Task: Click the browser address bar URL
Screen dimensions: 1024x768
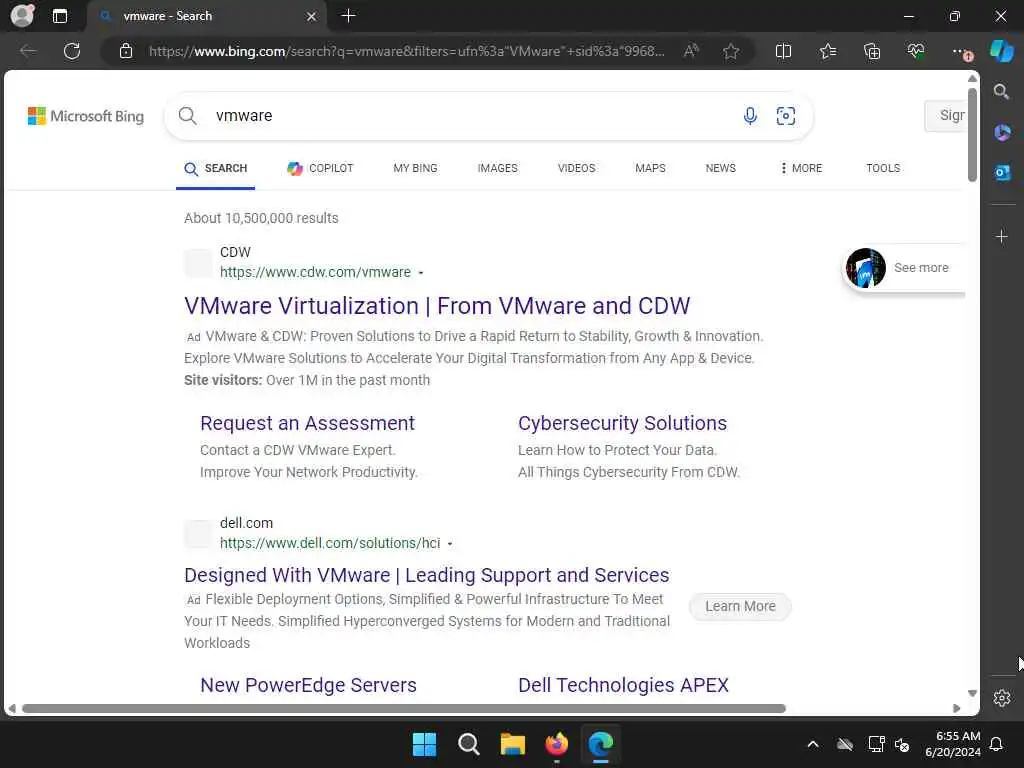Action: 406,51
